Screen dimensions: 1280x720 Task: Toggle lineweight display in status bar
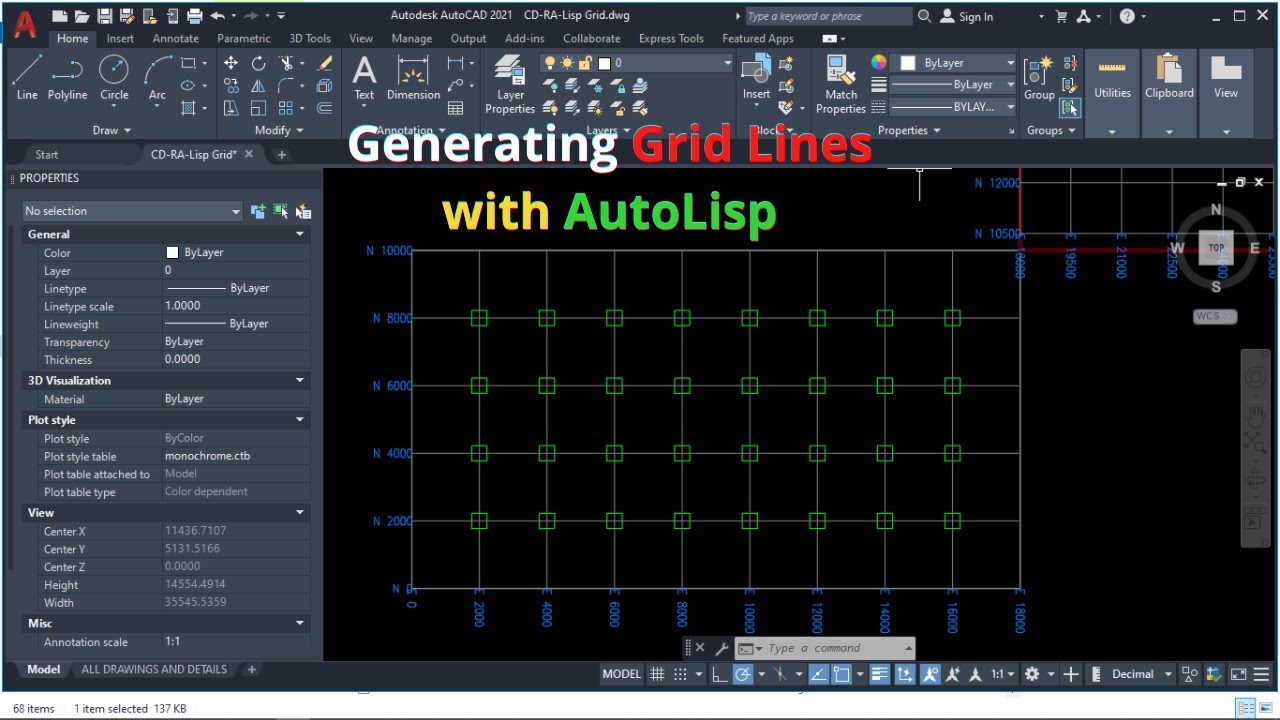[880, 674]
